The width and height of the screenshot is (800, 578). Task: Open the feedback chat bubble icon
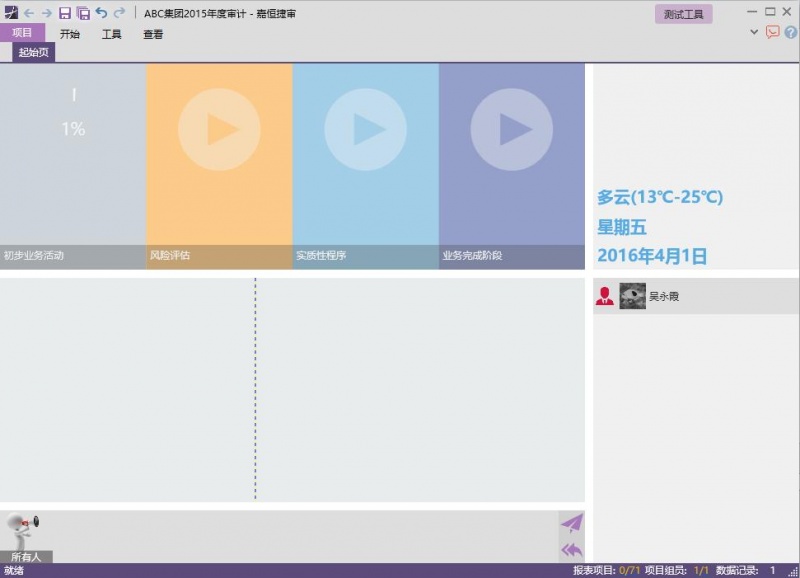click(x=772, y=32)
